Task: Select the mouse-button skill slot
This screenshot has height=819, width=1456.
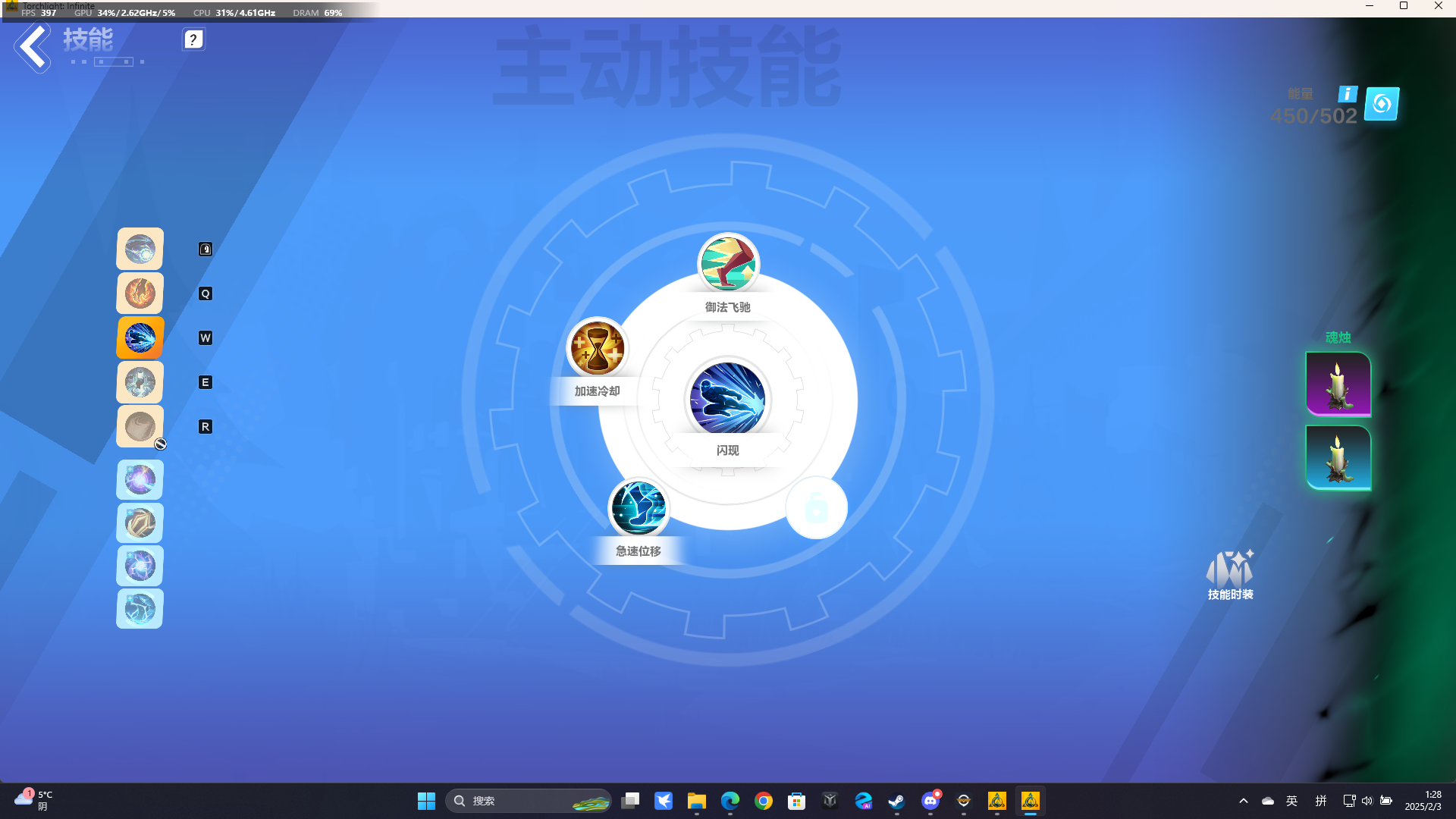Action: pos(140,249)
